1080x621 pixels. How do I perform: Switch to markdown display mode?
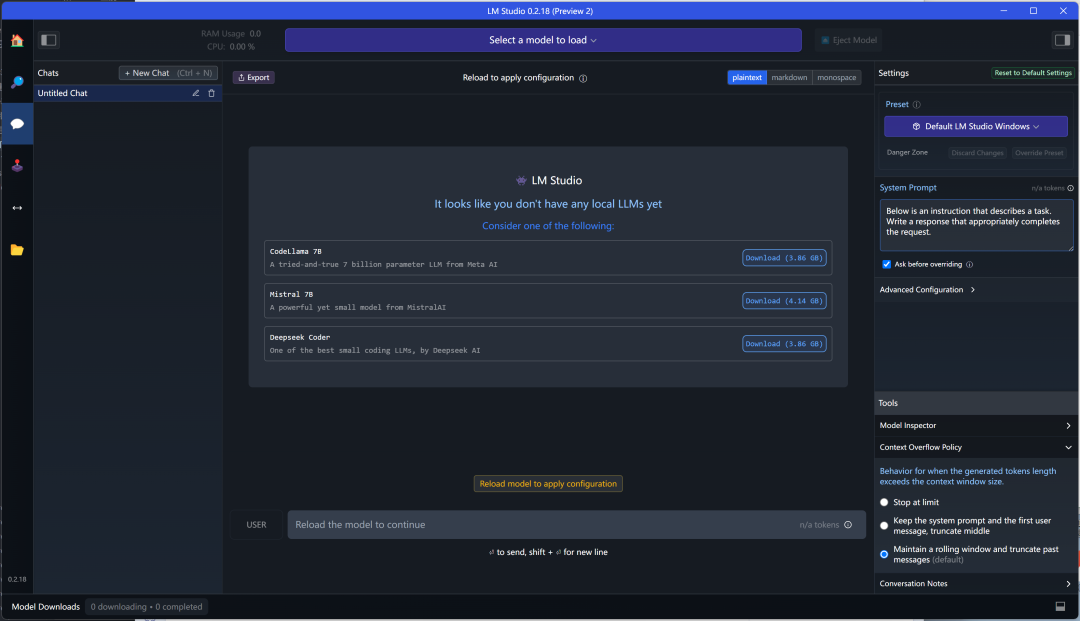click(789, 78)
